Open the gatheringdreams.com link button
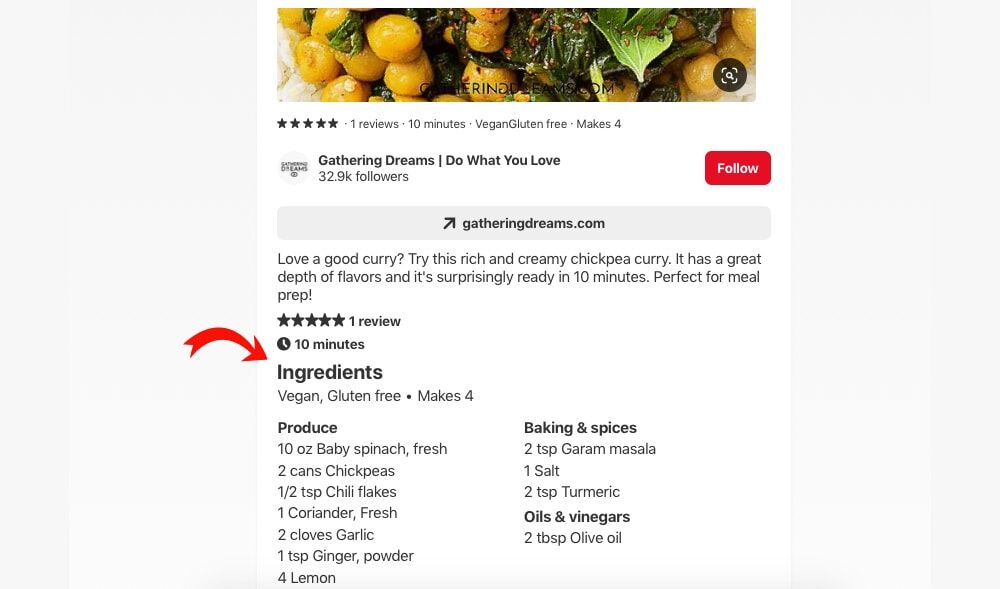 click(x=524, y=223)
